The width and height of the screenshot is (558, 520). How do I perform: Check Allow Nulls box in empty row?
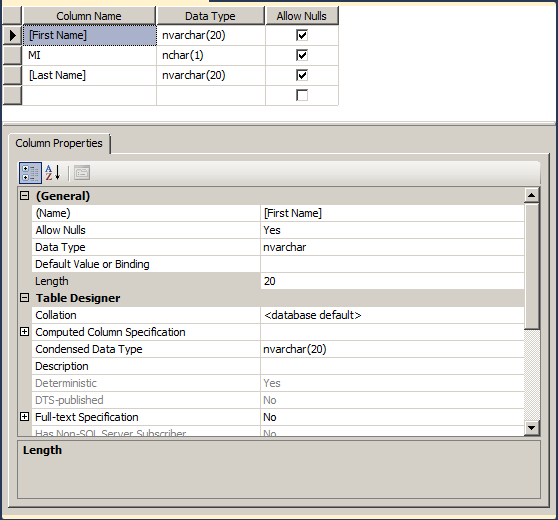click(302, 95)
